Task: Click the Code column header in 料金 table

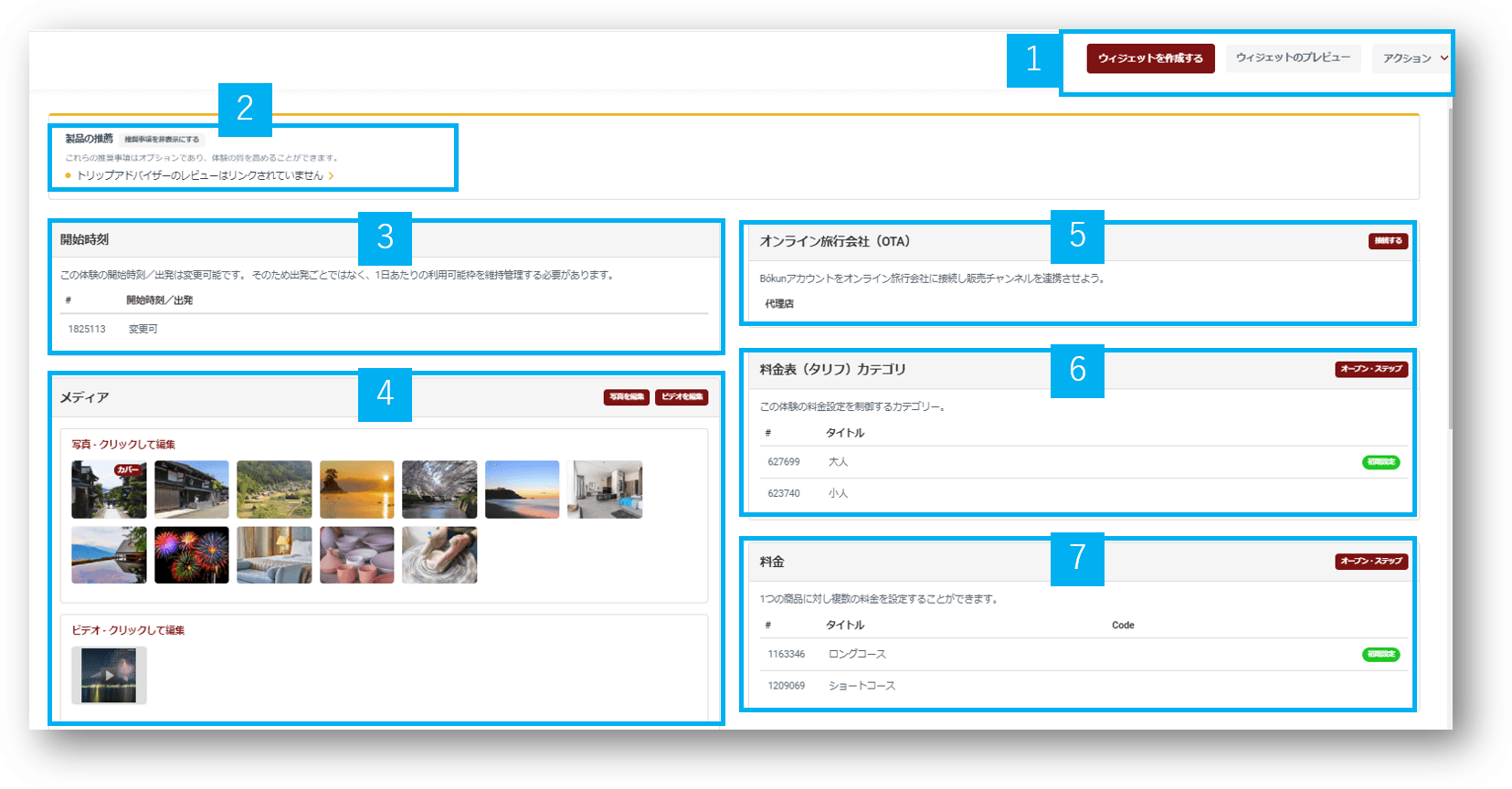Action: 1123,626
